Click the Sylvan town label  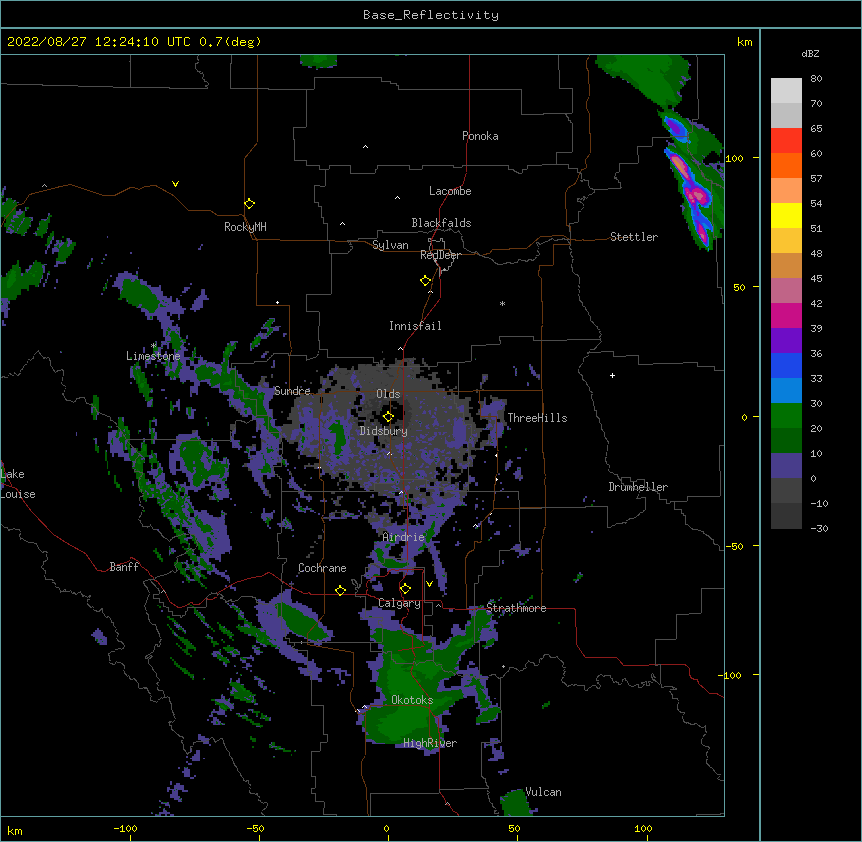pyautogui.click(x=390, y=245)
